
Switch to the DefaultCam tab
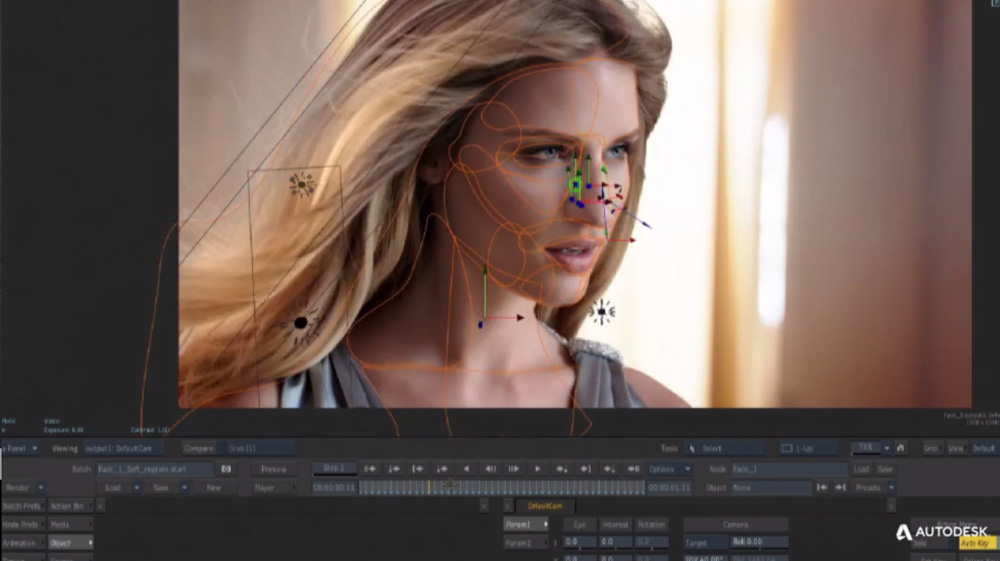546,506
